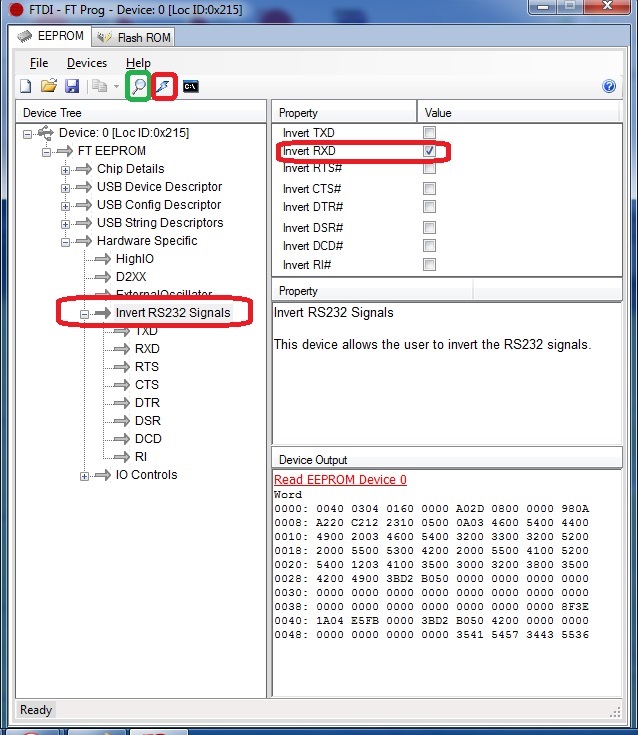Uncheck the Invert RXD checkbox
The width and height of the screenshot is (638, 735).
point(429,151)
